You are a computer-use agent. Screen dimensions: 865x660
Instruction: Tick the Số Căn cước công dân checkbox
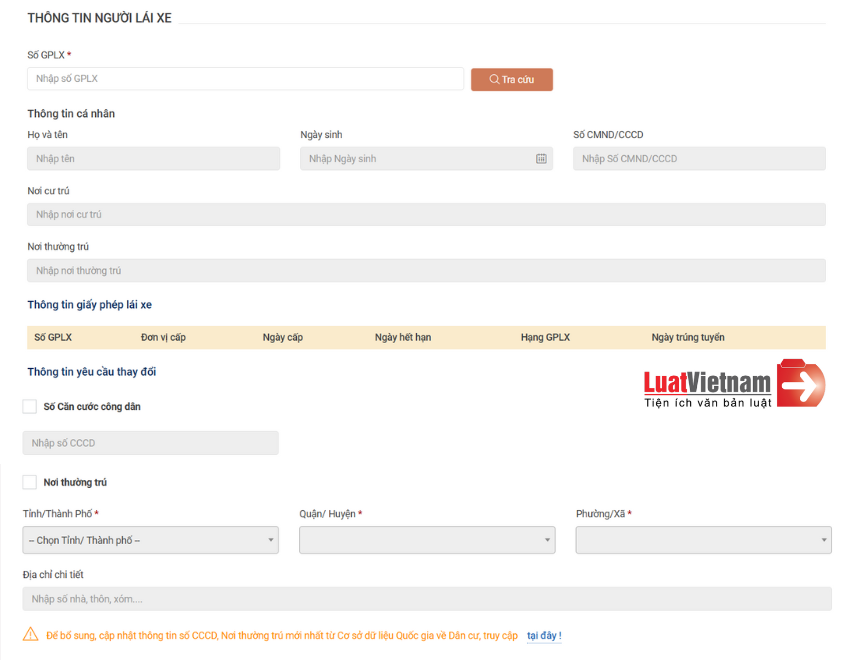click(30, 407)
